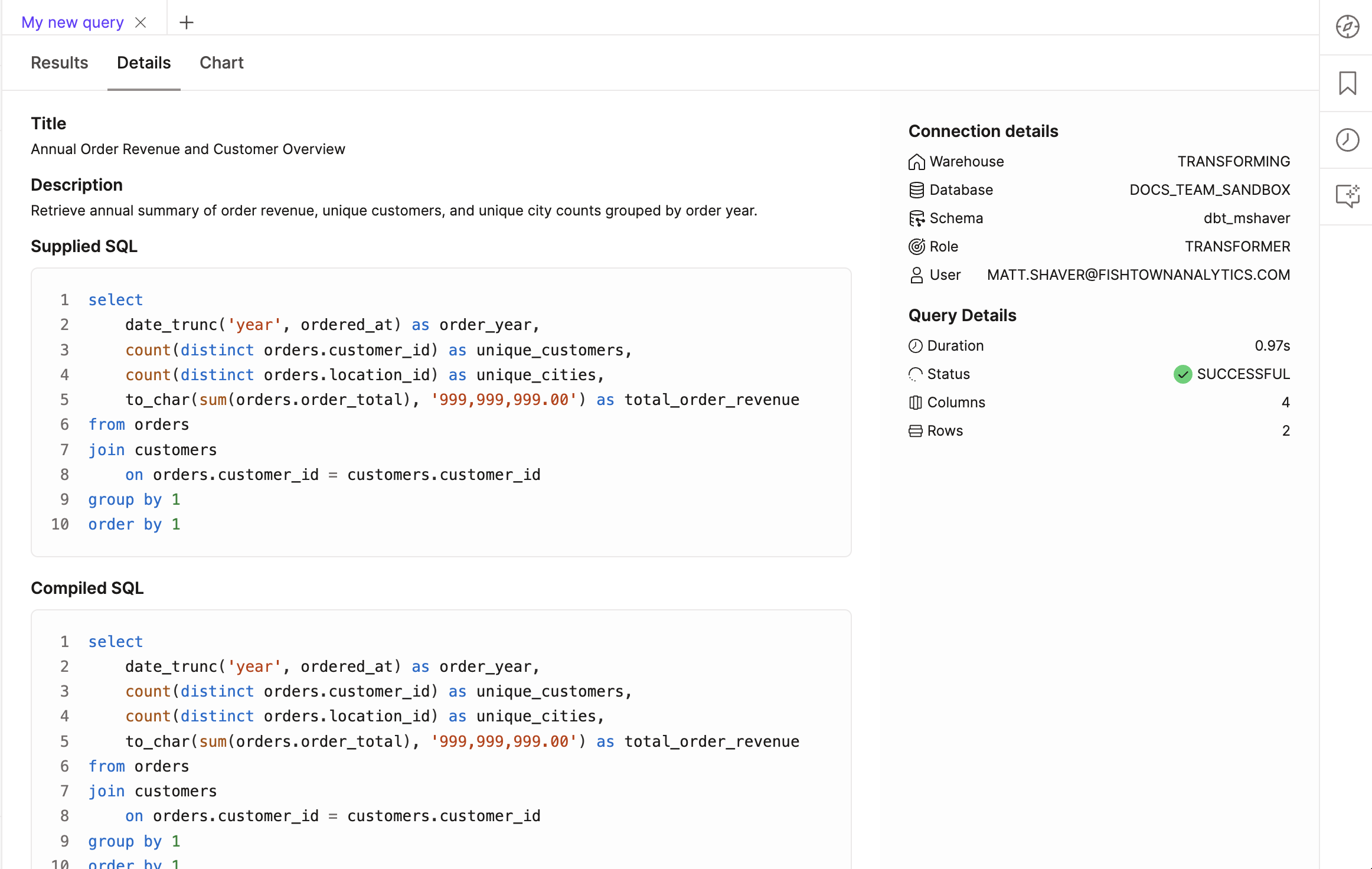The height and width of the screenshot is (869, 1372).
Task: Click the Schema icon beside dbt_mshaver
Action: pyautogui.click(x=917, y=218)
